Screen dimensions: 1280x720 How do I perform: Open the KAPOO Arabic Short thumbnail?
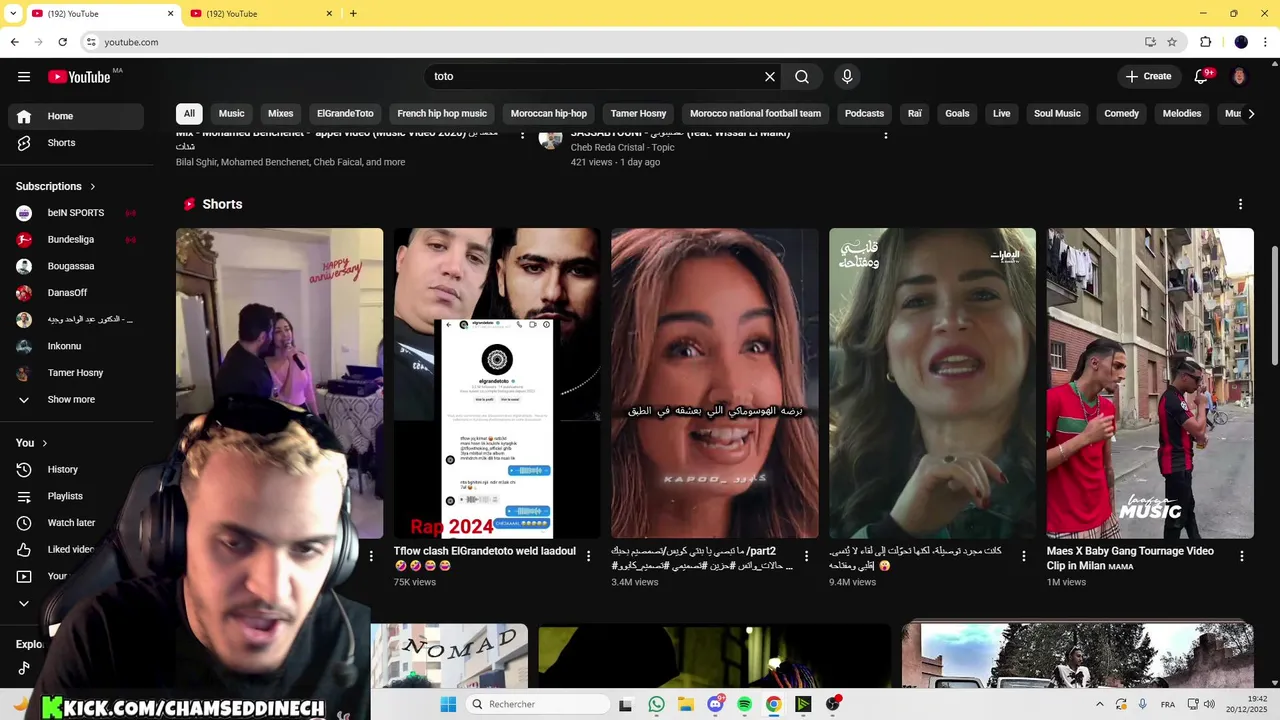(715, 383)
